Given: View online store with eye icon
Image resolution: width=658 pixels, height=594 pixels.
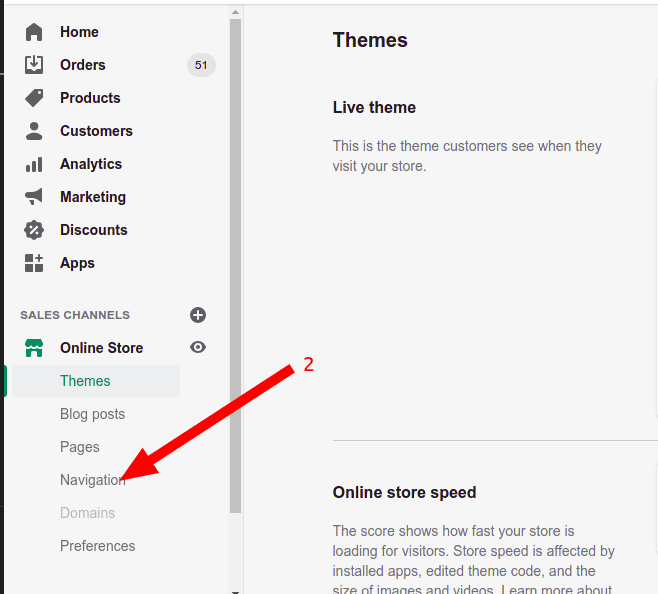Looking at the screenshot, I should coord(198,347).
